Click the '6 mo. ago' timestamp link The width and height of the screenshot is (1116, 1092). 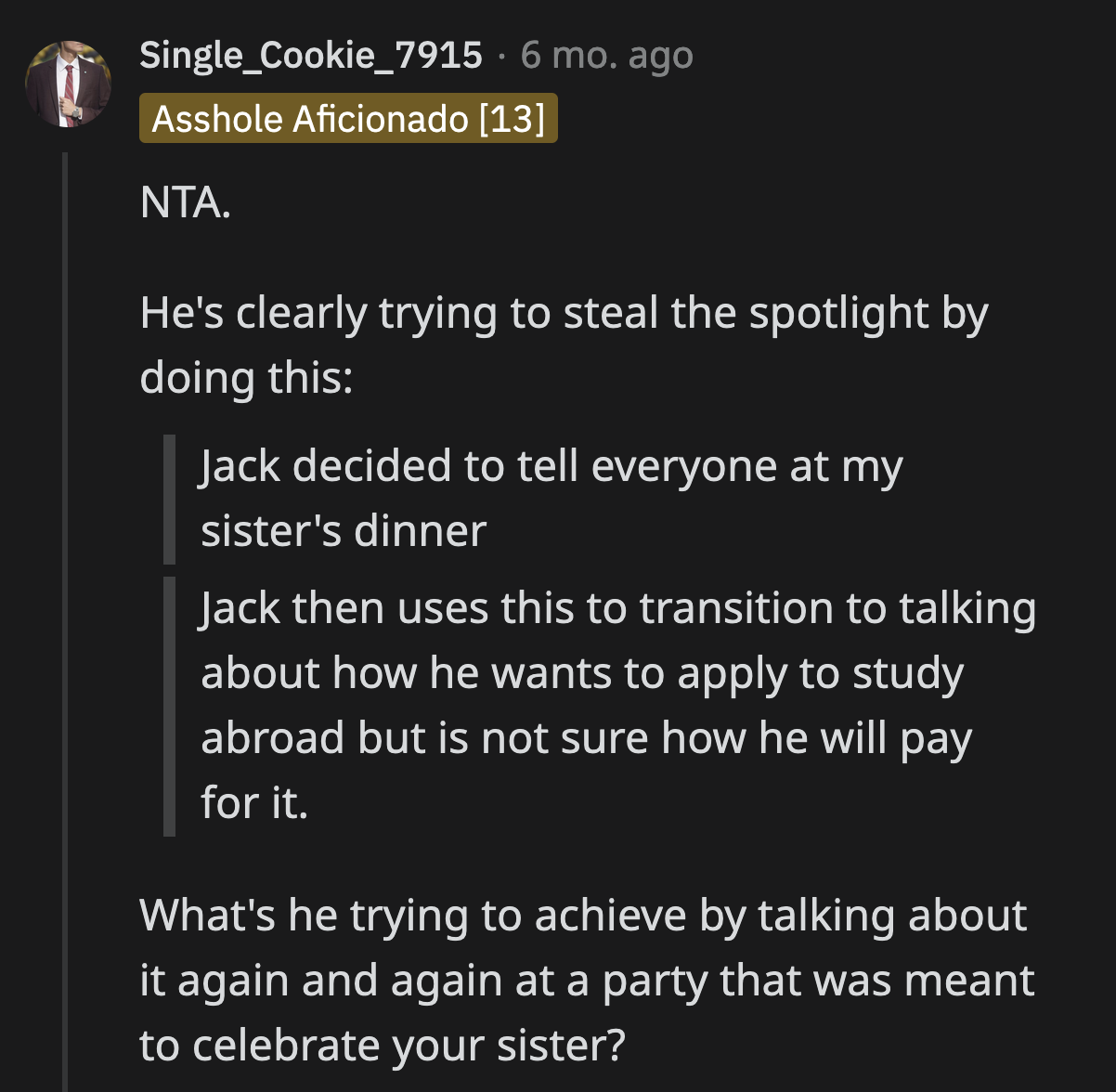pyautogui.click(x=605, y=55)
